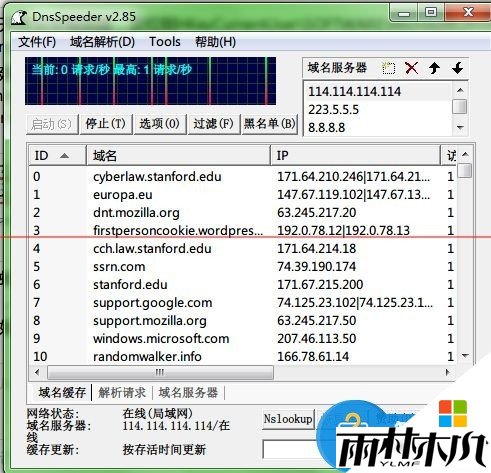
Task: Click the 停止(T) button
Action: (x=105, y=124)
